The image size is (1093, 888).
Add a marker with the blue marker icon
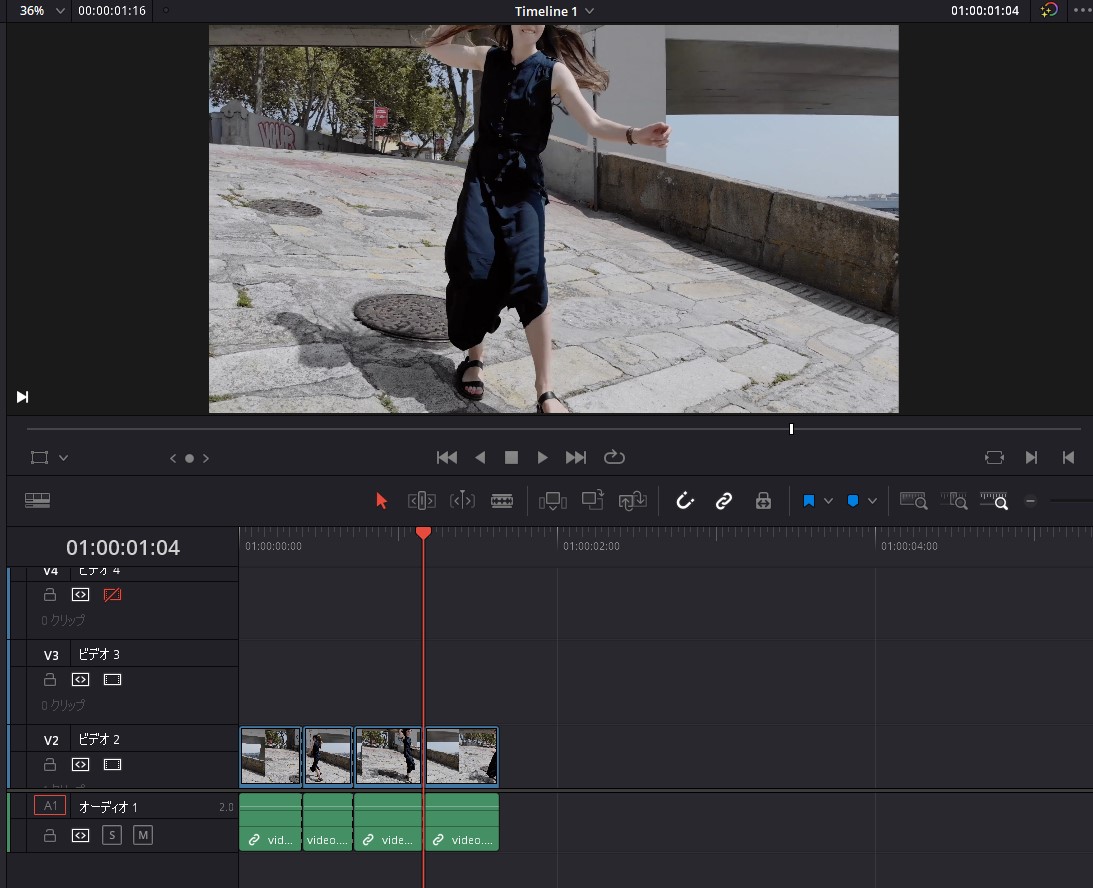point(853,500)
